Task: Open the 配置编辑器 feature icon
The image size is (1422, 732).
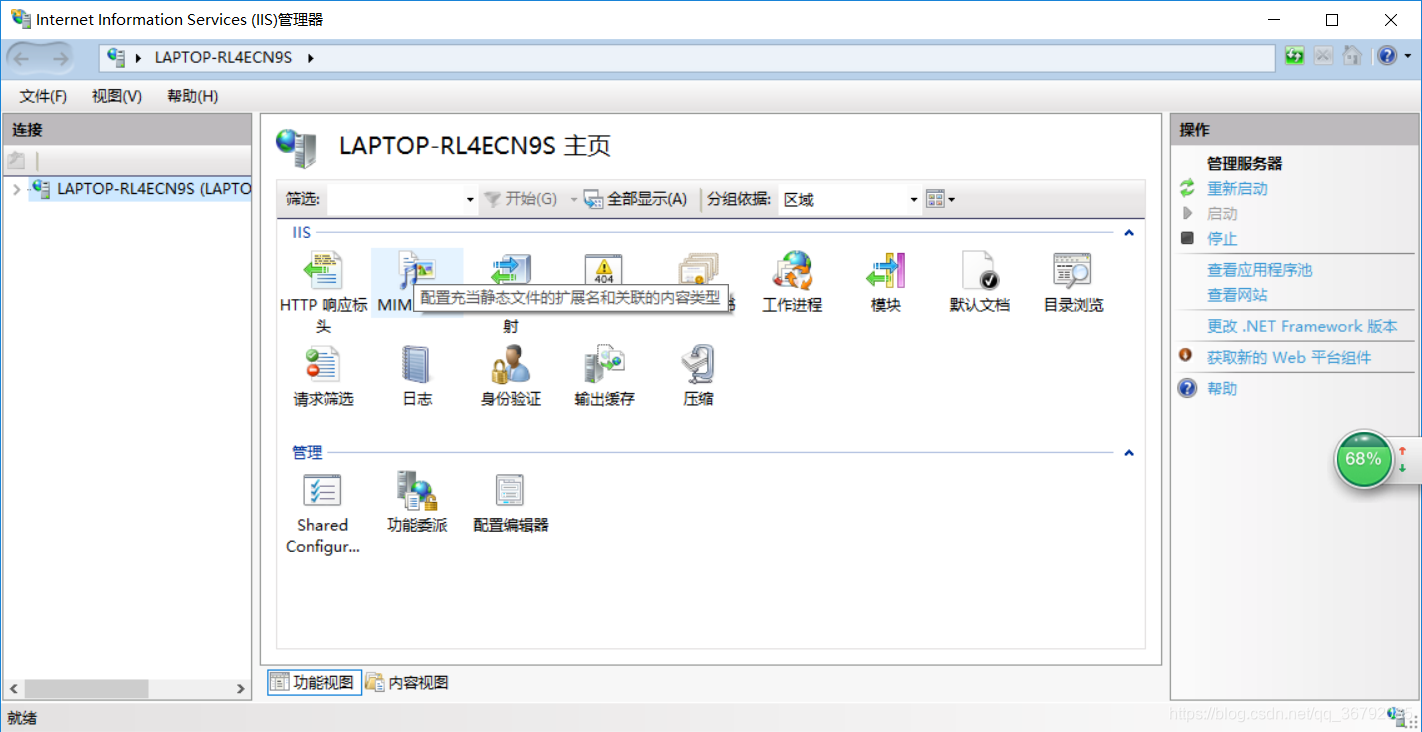Action: point(510,490)
